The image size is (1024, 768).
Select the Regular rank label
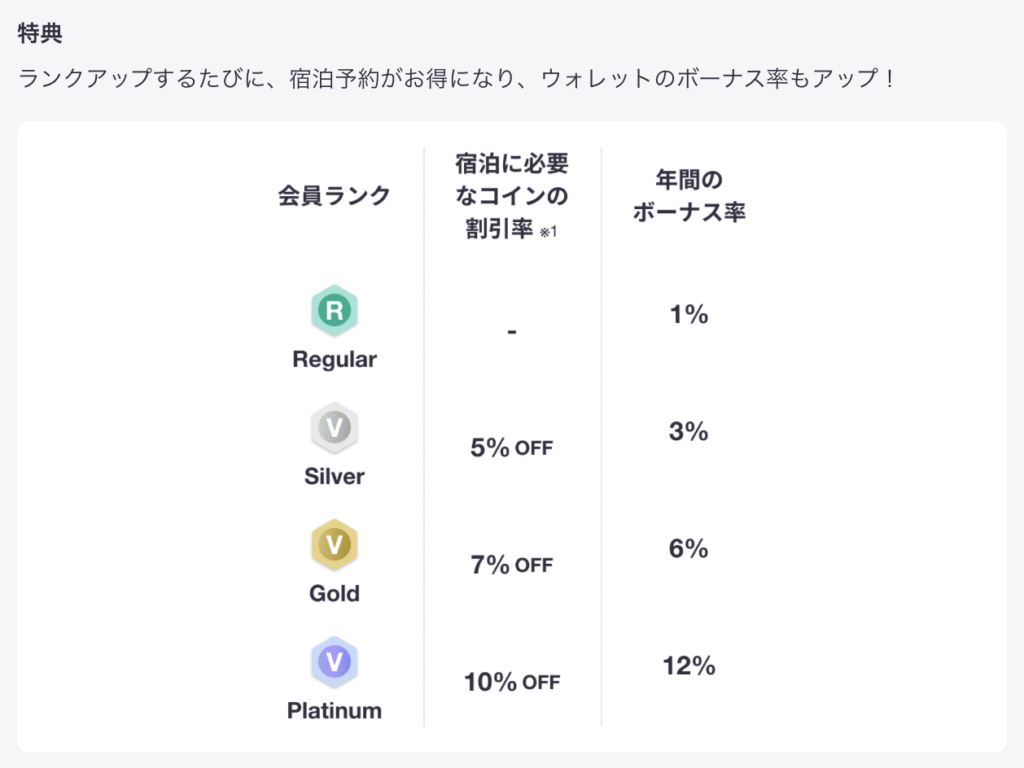[x=334, y=360]
